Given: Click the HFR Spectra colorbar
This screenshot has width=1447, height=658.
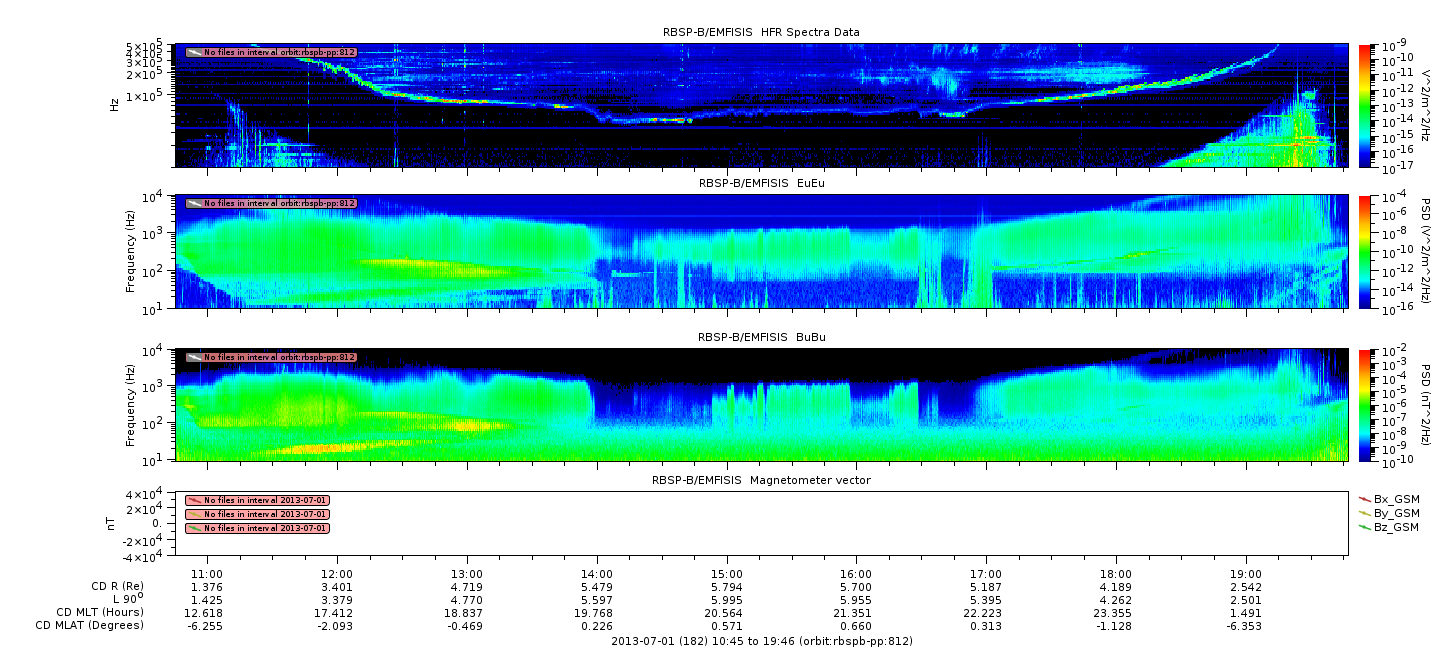Looking at the screenshot, I should pyautogui.click(x=1364, y=105).
